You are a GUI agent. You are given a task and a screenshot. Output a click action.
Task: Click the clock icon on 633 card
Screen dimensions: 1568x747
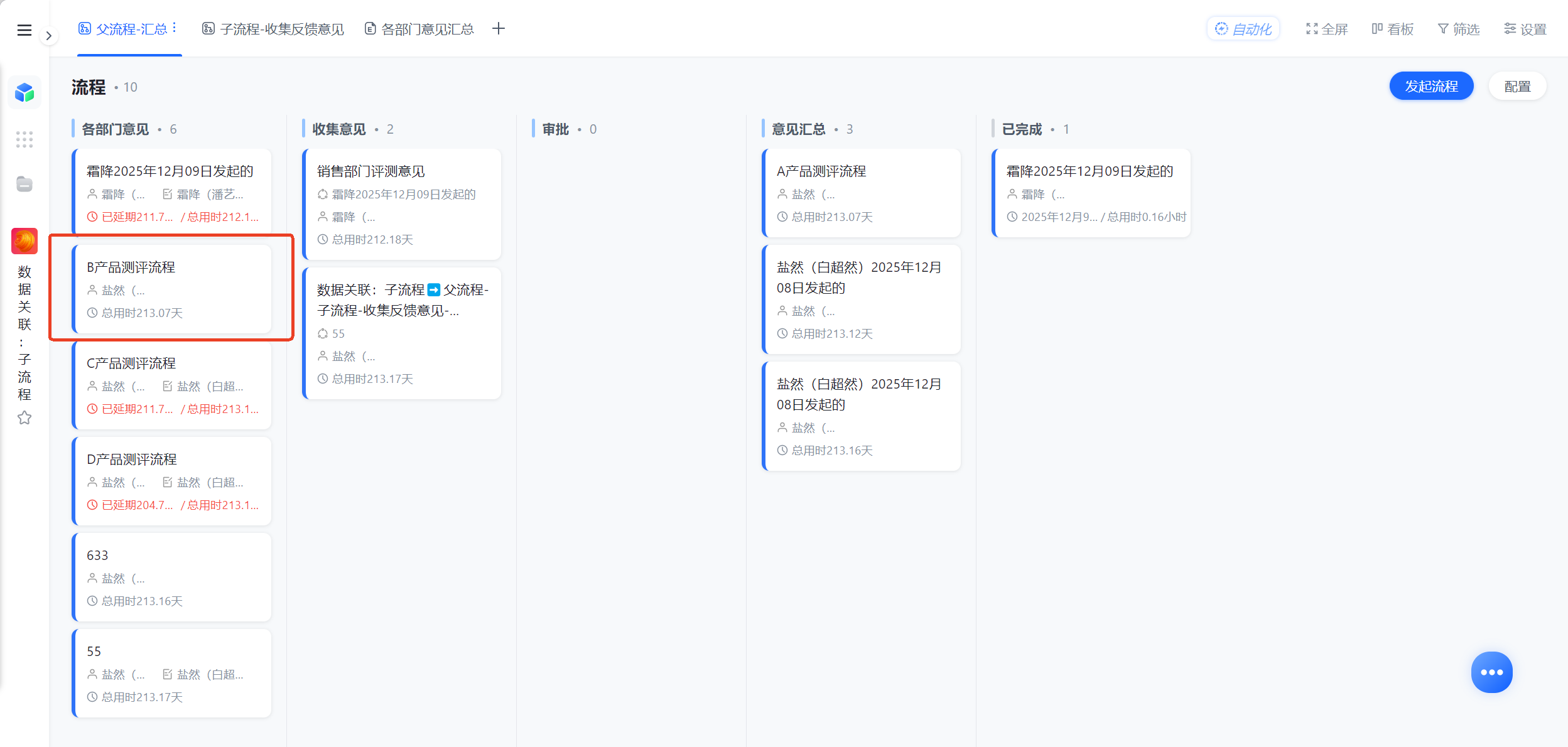coord(92,601)
